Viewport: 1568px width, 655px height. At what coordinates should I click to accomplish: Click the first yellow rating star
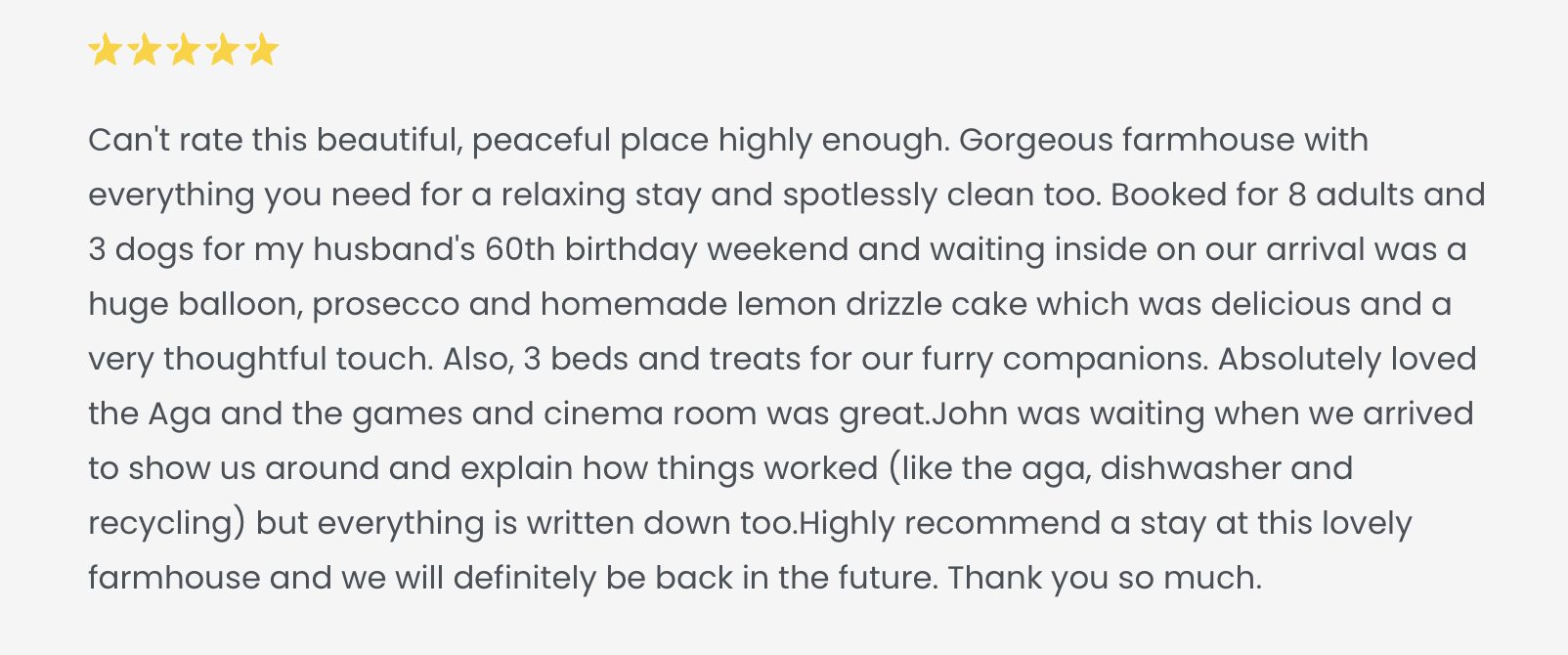(x=105, y=49)
